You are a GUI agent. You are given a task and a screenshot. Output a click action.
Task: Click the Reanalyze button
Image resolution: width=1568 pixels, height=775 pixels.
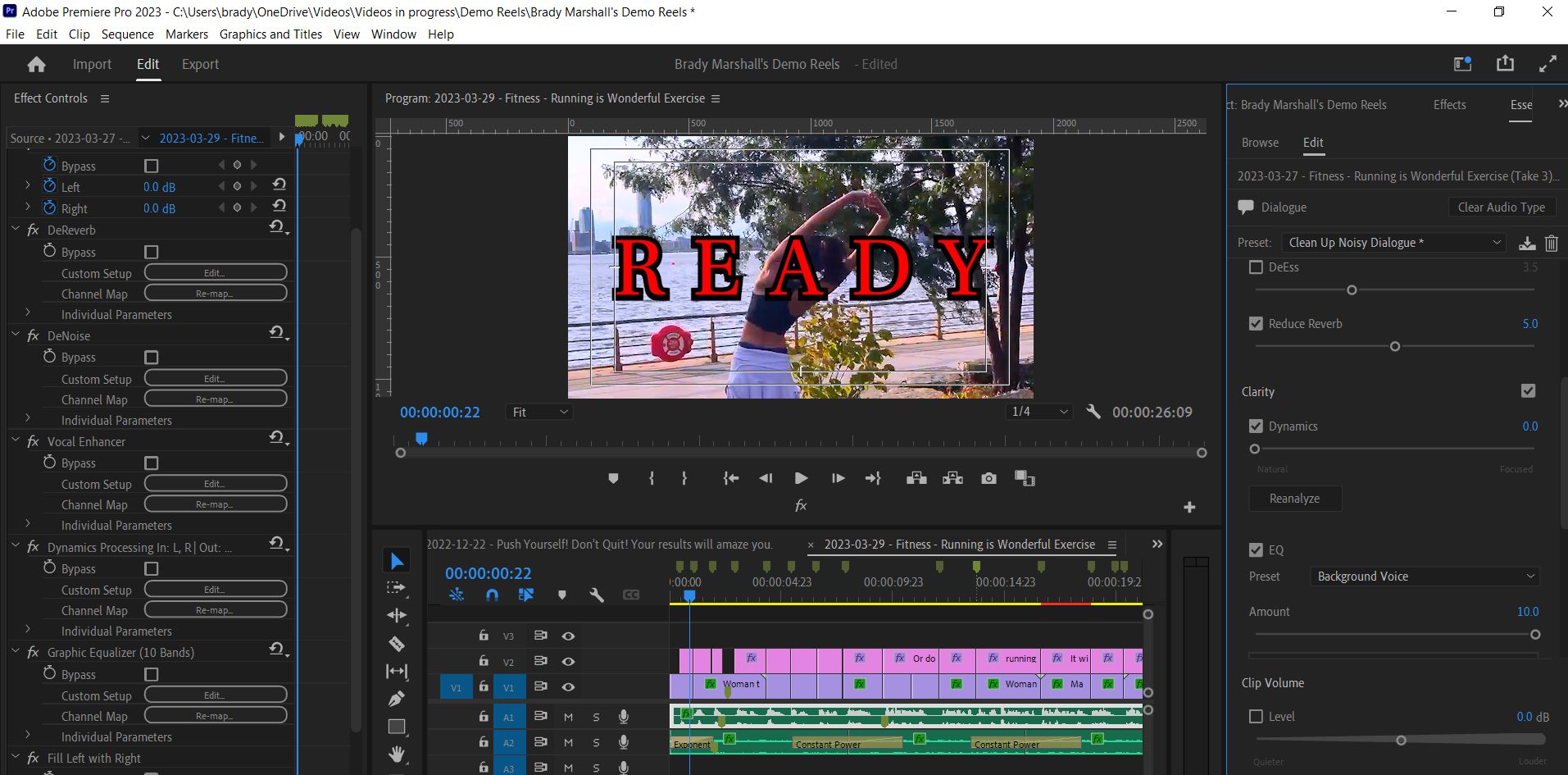pyautogui.click(x=1294, y=499)
